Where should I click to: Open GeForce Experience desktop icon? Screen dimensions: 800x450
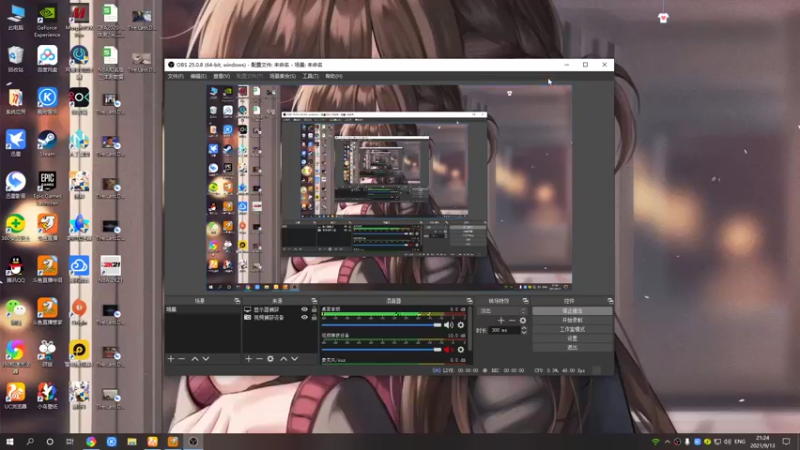pos(47,21)
